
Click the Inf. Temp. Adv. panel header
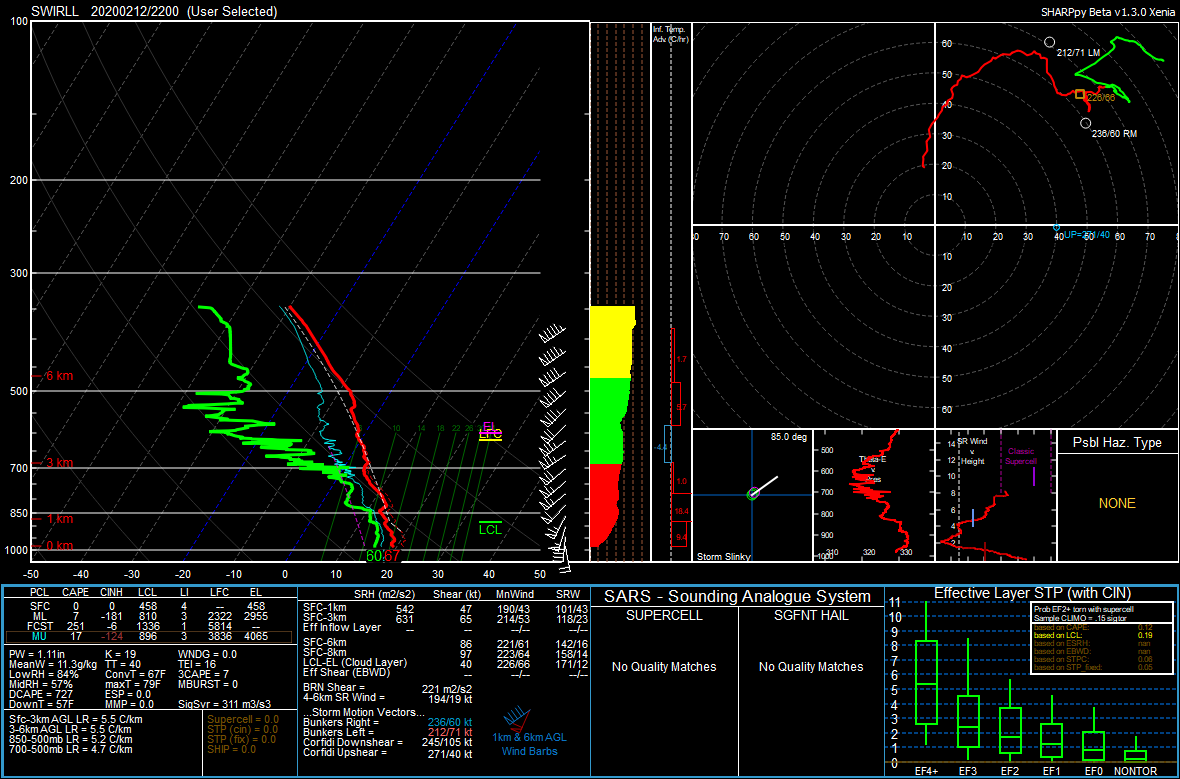671,34
